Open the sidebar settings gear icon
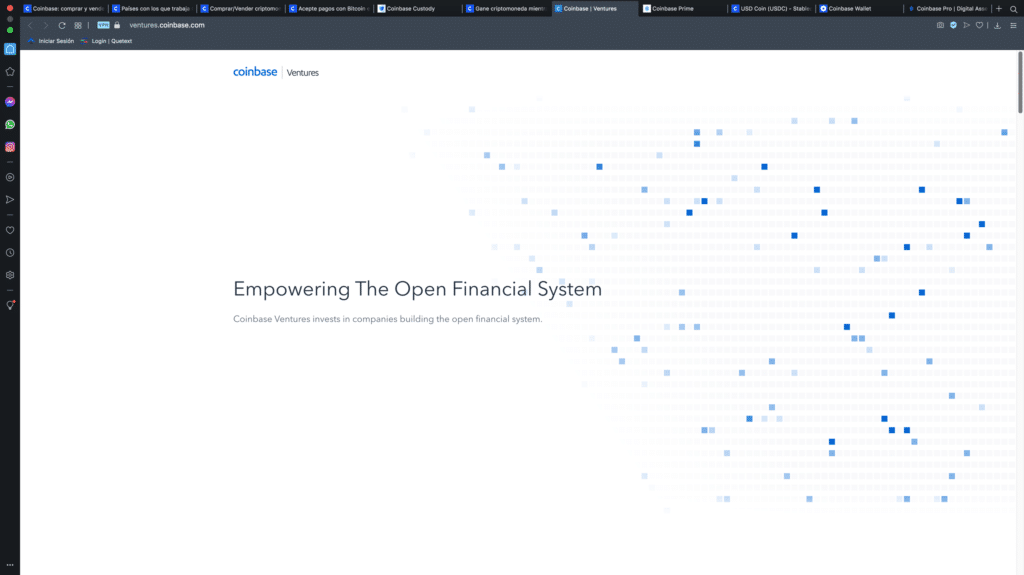Image resolution: width=1024 pixels, height=575 pixels. (x=10, y=275)
